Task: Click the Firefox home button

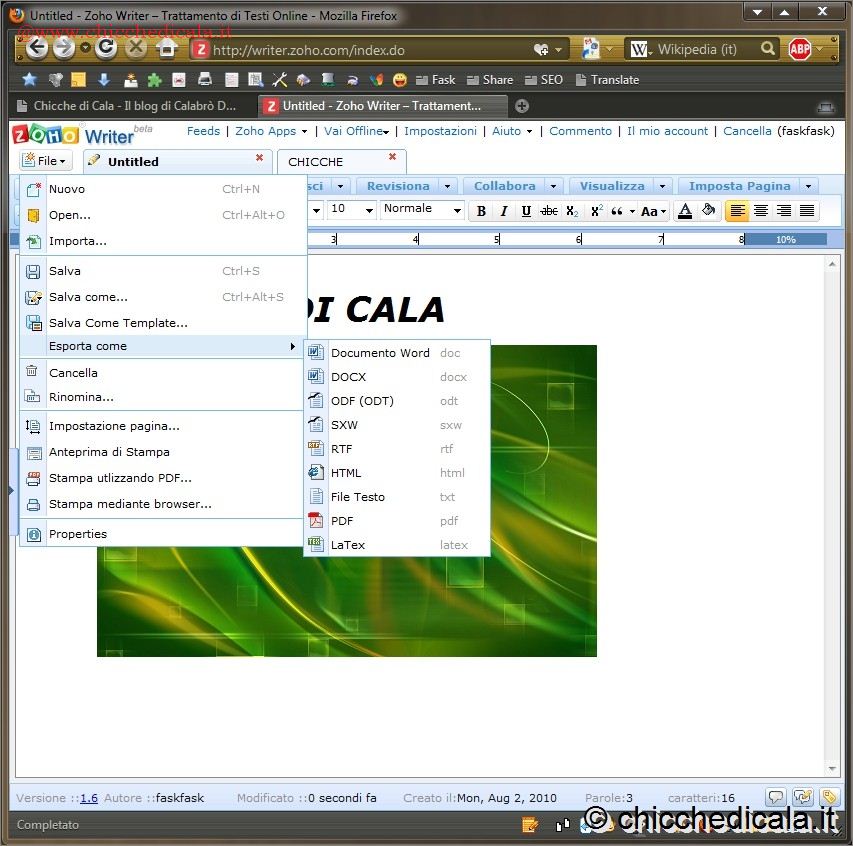Action: point(167,49)
